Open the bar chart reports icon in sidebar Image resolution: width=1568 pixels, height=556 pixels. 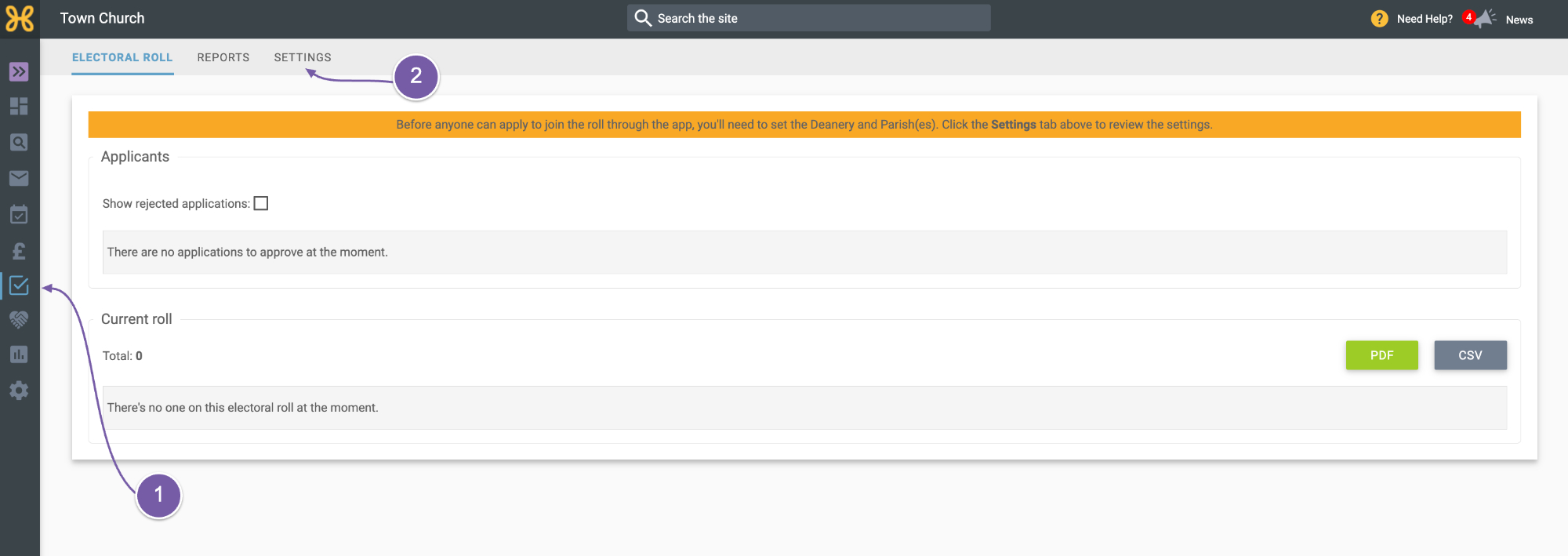19,354
